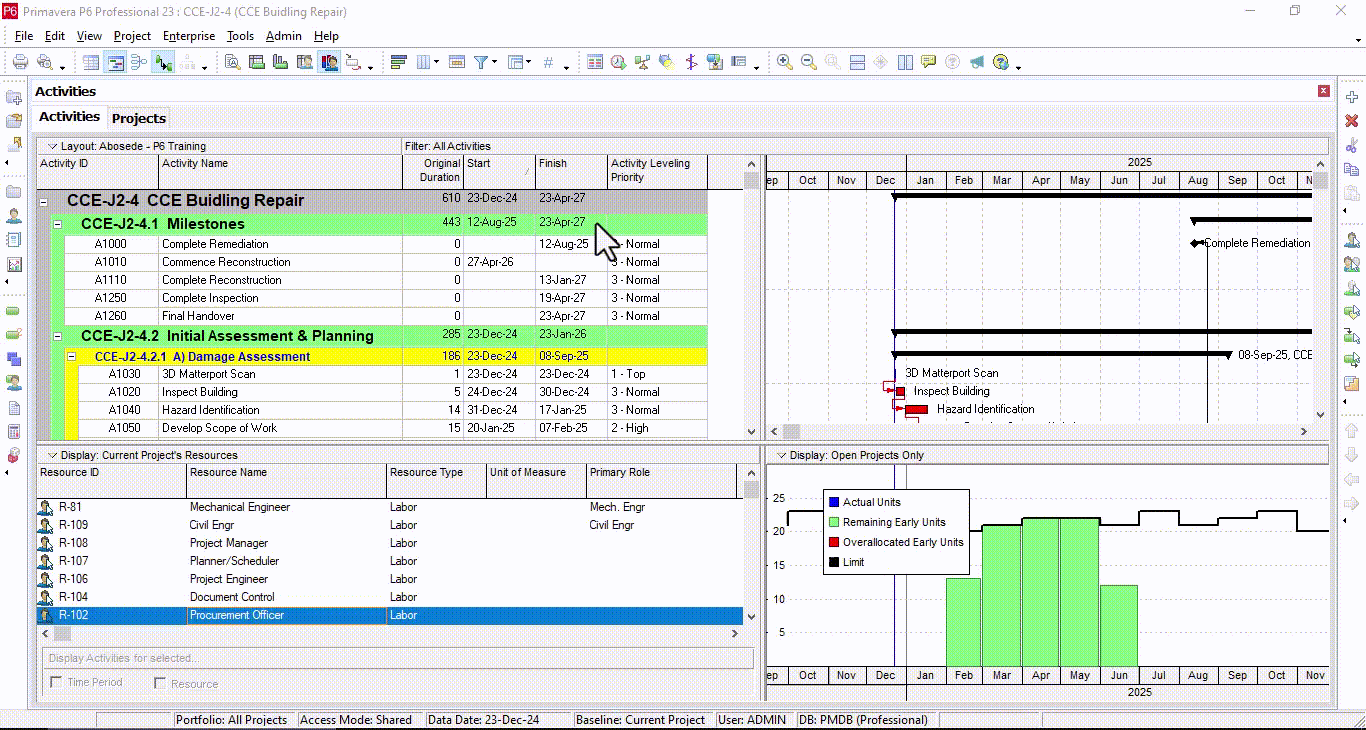This screenshot has width=1366, height=730.
Task: Click the scissors Cut icon
Action: click(x=1352, y=145)
